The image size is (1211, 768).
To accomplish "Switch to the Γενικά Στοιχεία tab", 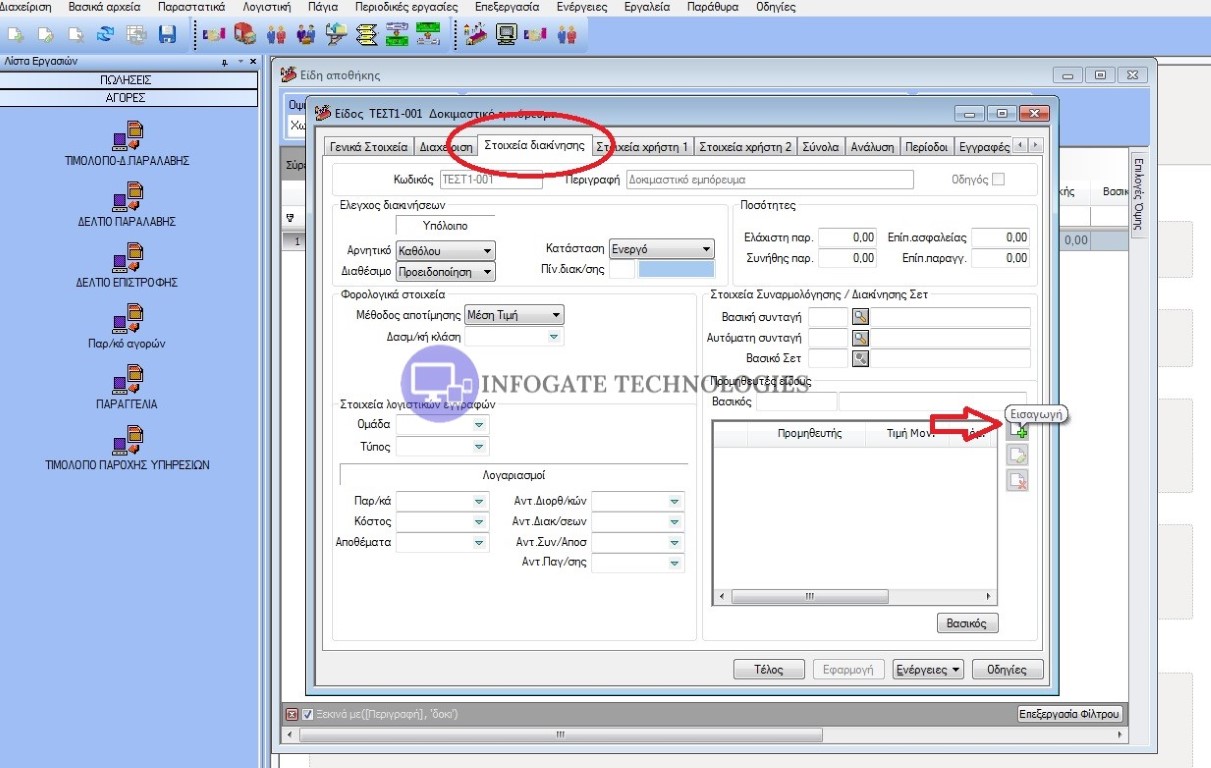I will pos(369,147).
